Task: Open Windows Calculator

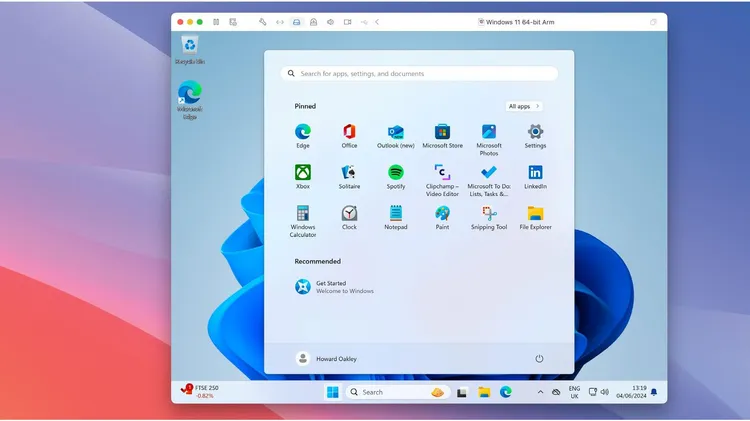Action: click(303, 221)
